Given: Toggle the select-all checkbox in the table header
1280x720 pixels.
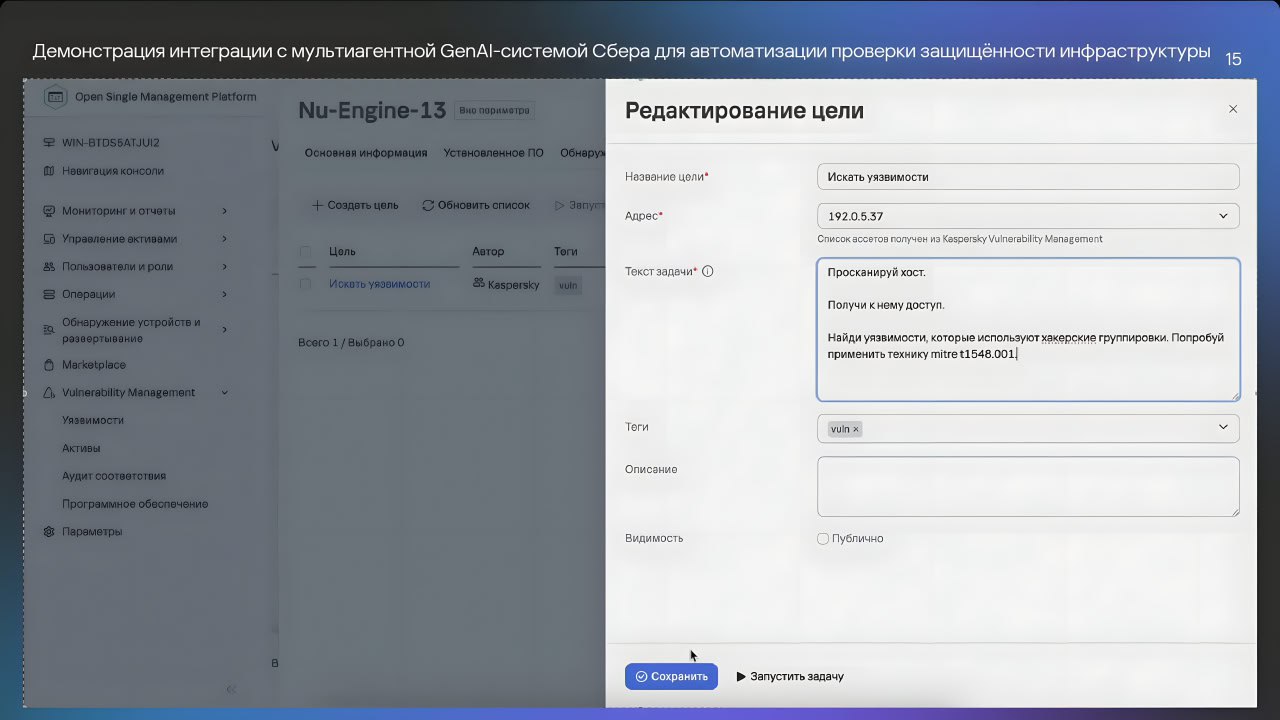Looking at the screenshot, I should click(x=306, y=252).
